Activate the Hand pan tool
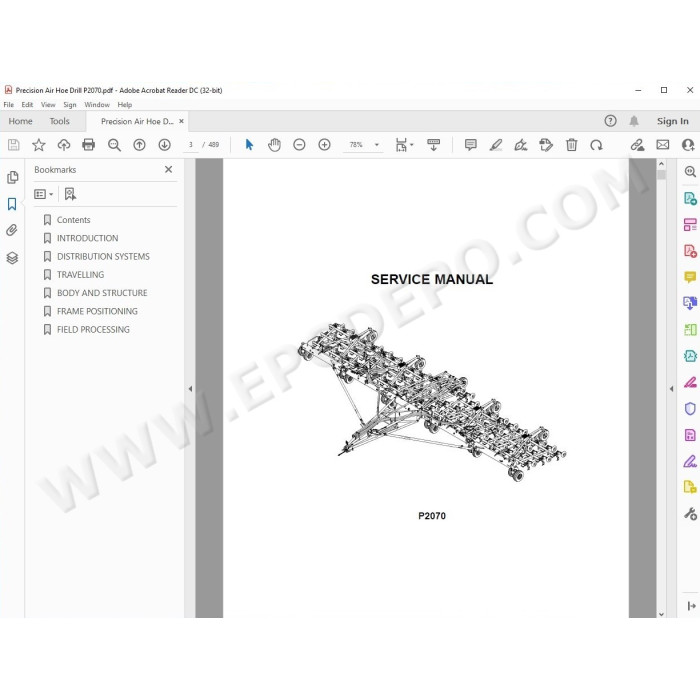The width and height of the screenshot is (700, 700). click(x=274, y=145)
